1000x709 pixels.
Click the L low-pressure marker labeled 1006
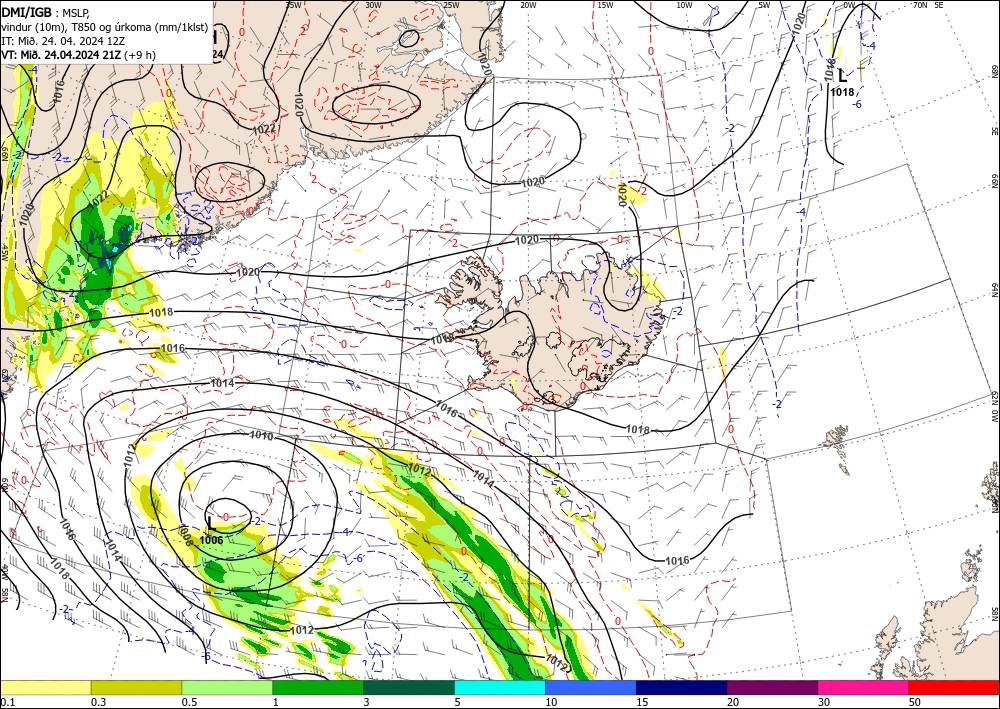(x=211, y=524)
